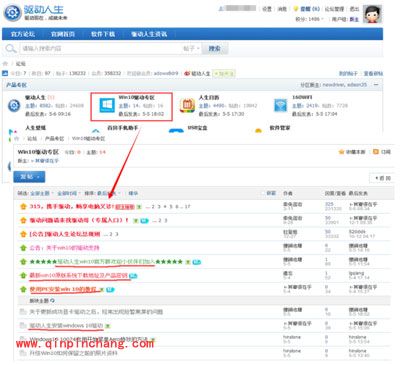Open 论坛管理 link
The image size is (400, 365).
(x=334, y=9)
